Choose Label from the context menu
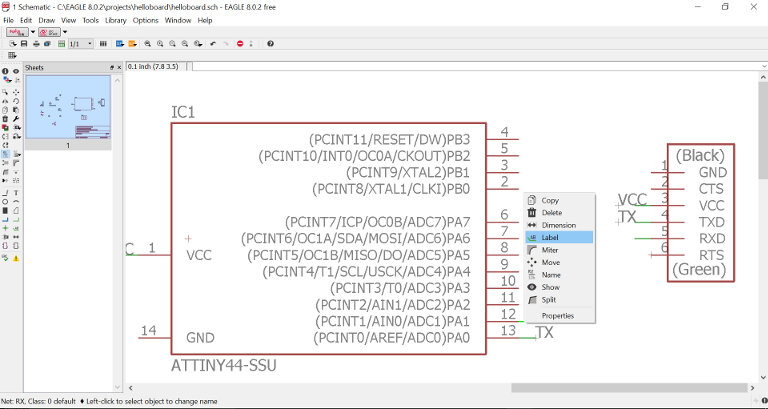 tap(559, 237)
